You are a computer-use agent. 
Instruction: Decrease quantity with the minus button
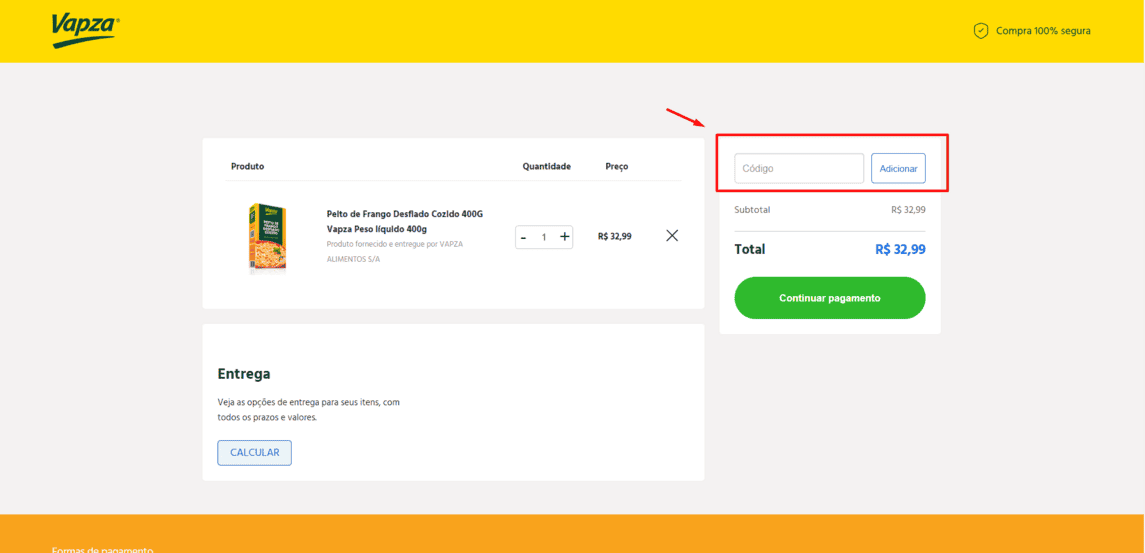point(524,237)
